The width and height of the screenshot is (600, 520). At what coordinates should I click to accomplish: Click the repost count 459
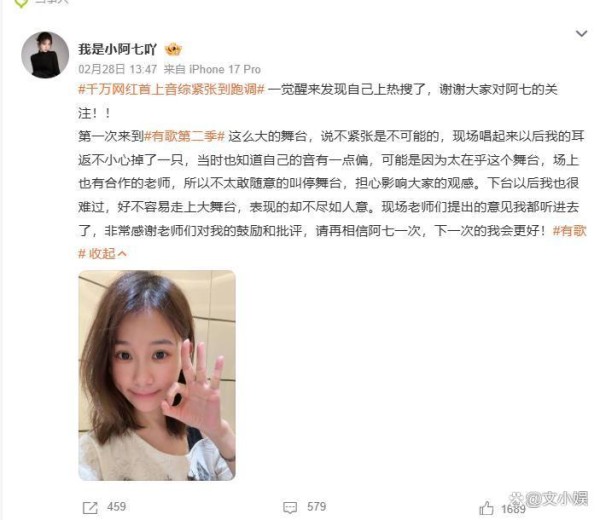click(116, 507)
